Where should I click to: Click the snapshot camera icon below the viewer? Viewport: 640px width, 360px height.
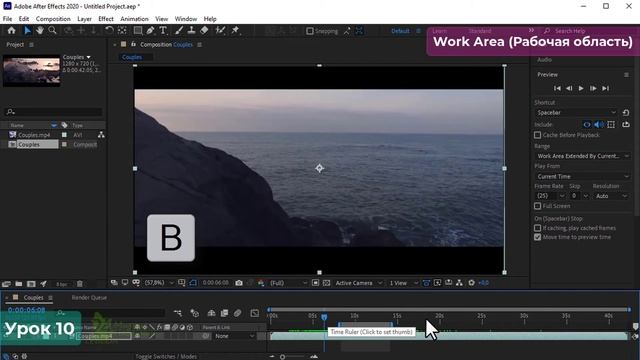pyautogui.click(x=239, y=283)
